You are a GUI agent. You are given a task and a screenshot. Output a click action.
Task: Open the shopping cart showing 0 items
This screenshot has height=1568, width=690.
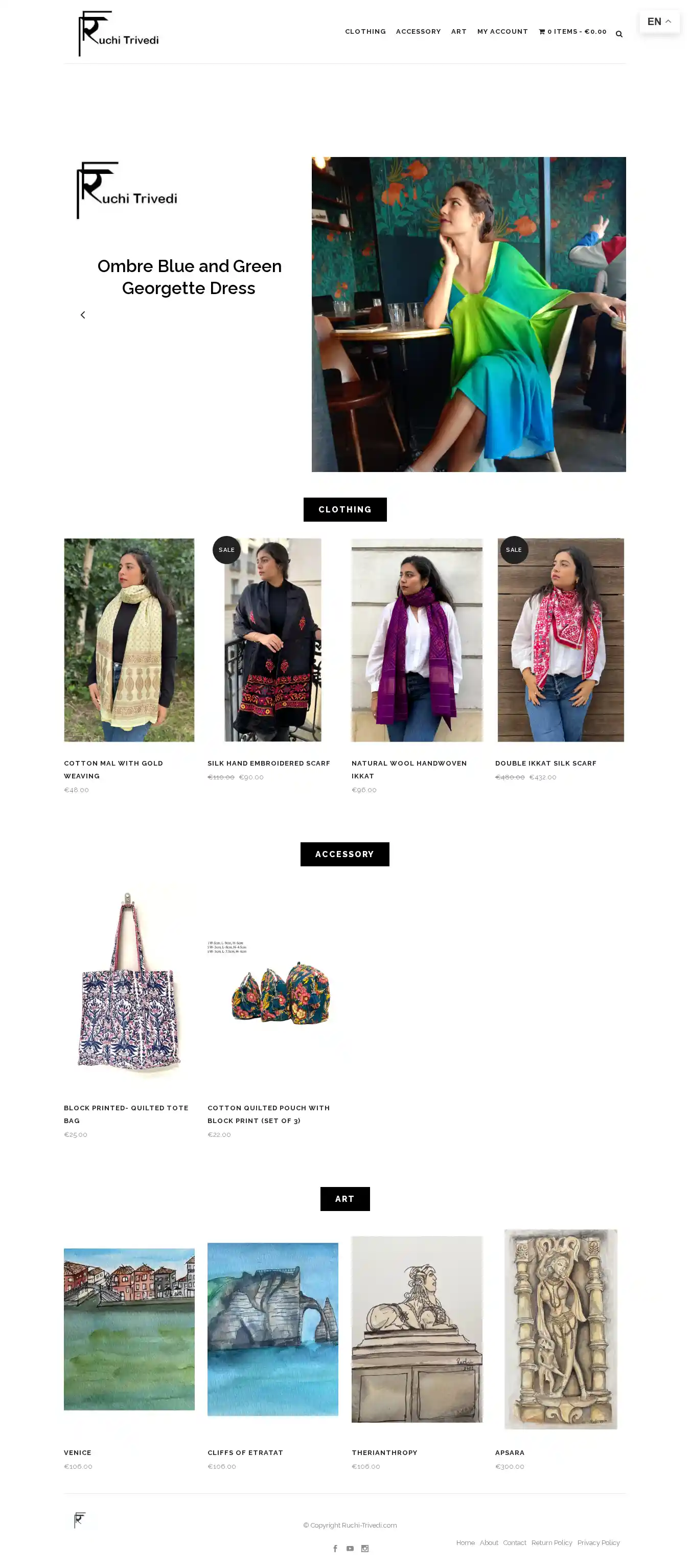572,32
